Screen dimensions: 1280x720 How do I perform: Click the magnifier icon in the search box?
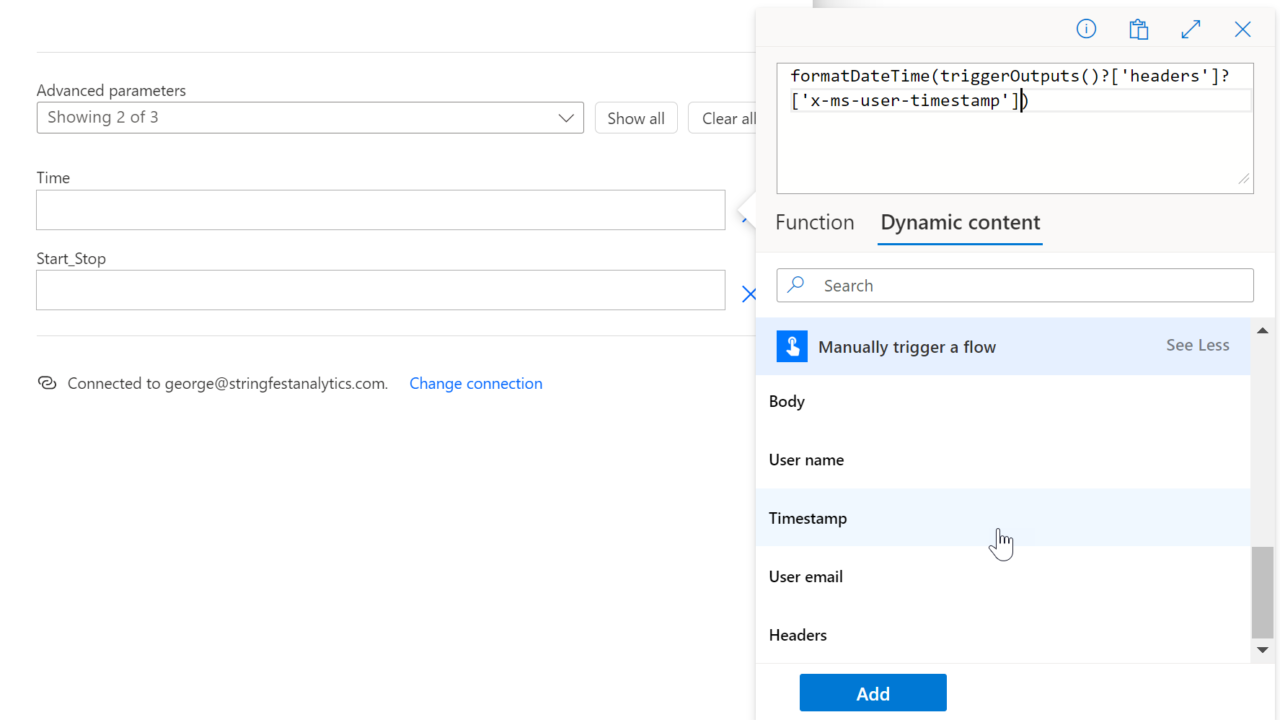pos(796,285)
